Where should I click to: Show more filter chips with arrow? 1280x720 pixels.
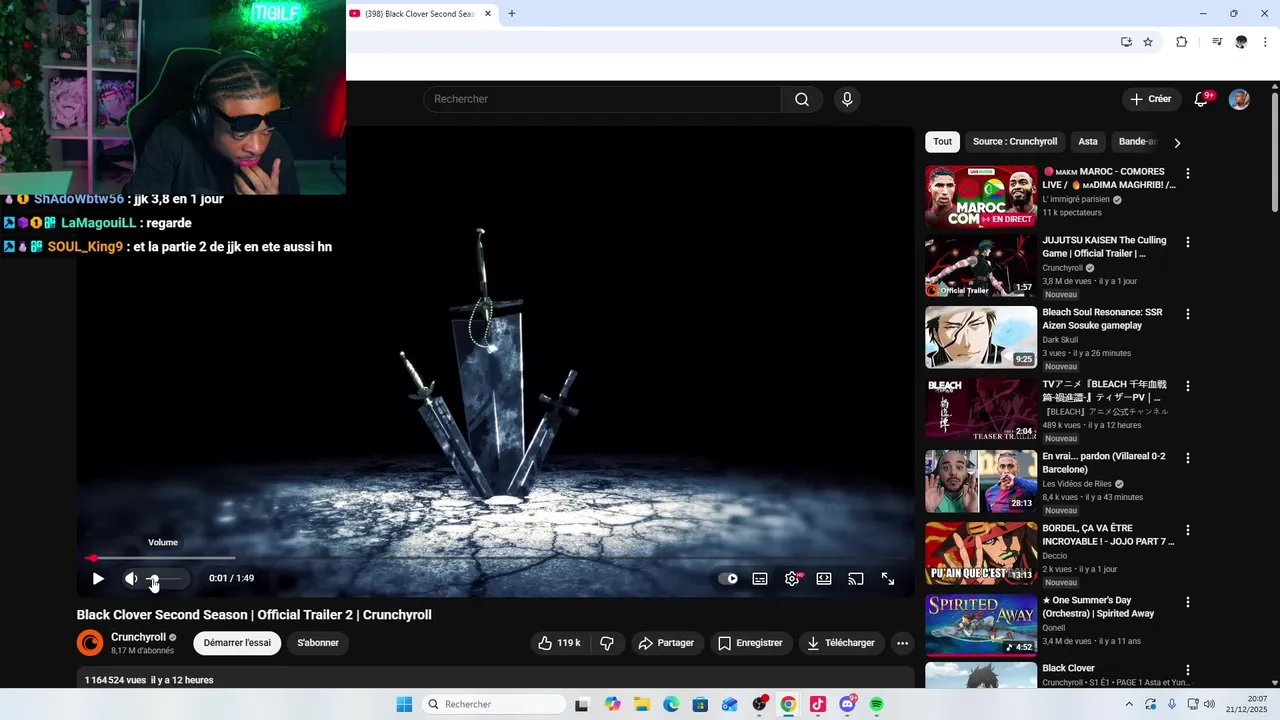1177,143
